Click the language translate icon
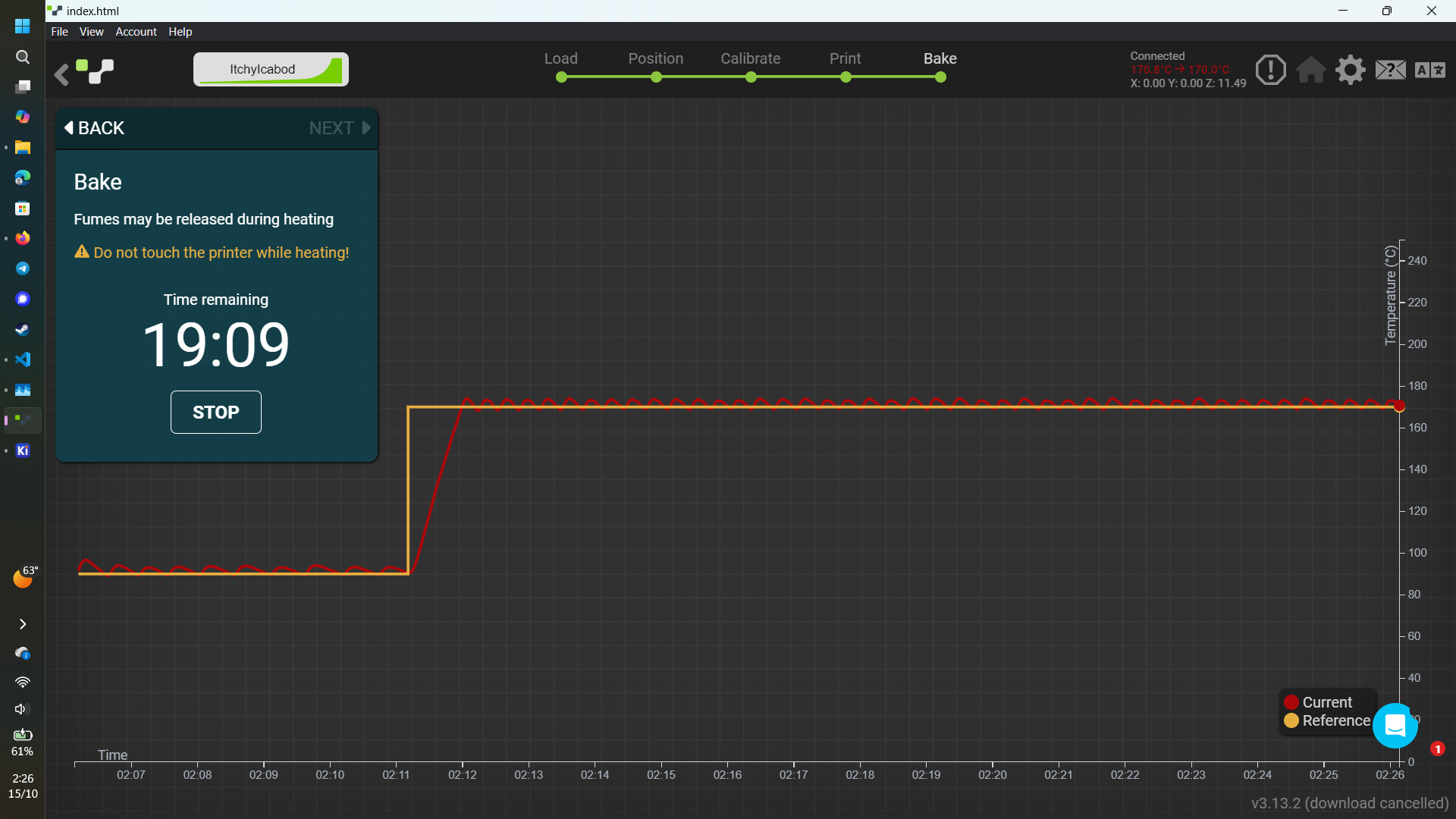Screen dimensions: 1456x819 point(1430,70)
